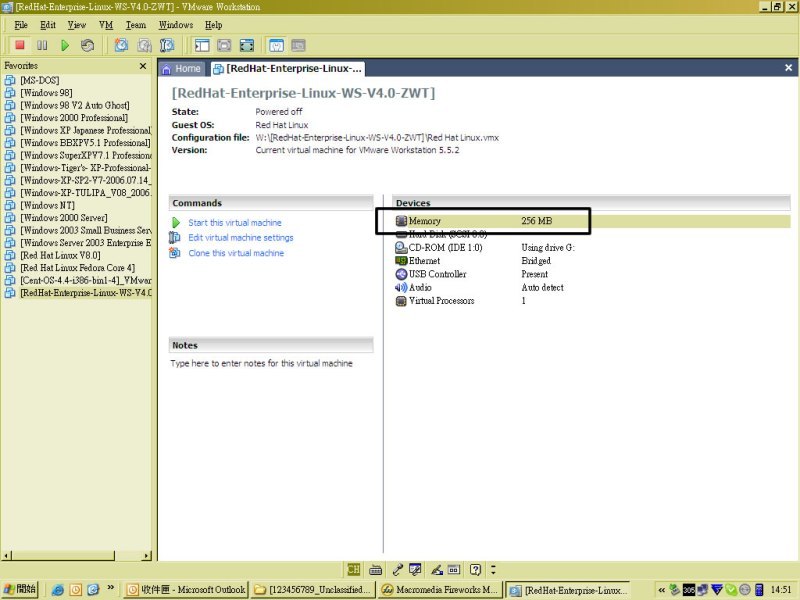The height and width of the screenshot is (600, 800).
Task: Select the Memory 256 MB device row
Action: click(x=592, y=221)
